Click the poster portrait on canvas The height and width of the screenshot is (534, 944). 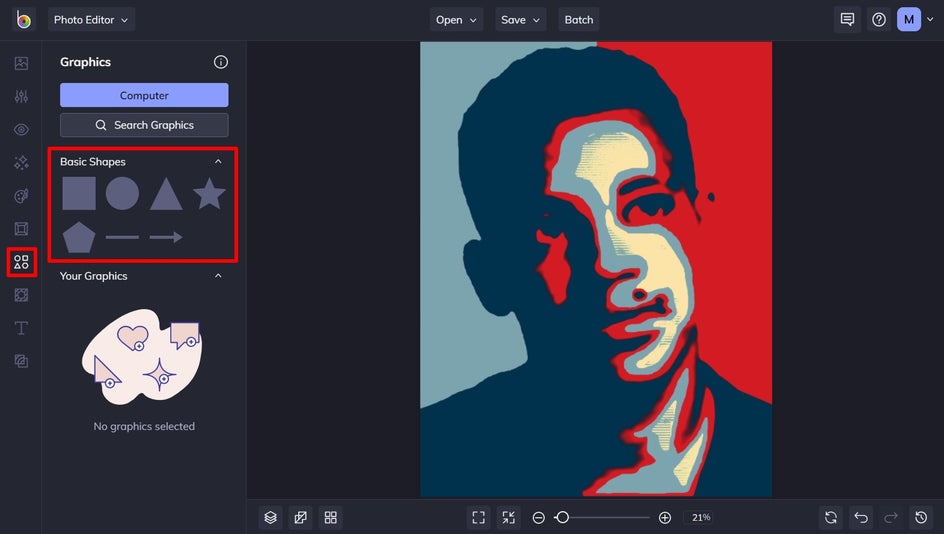[596, 269]
